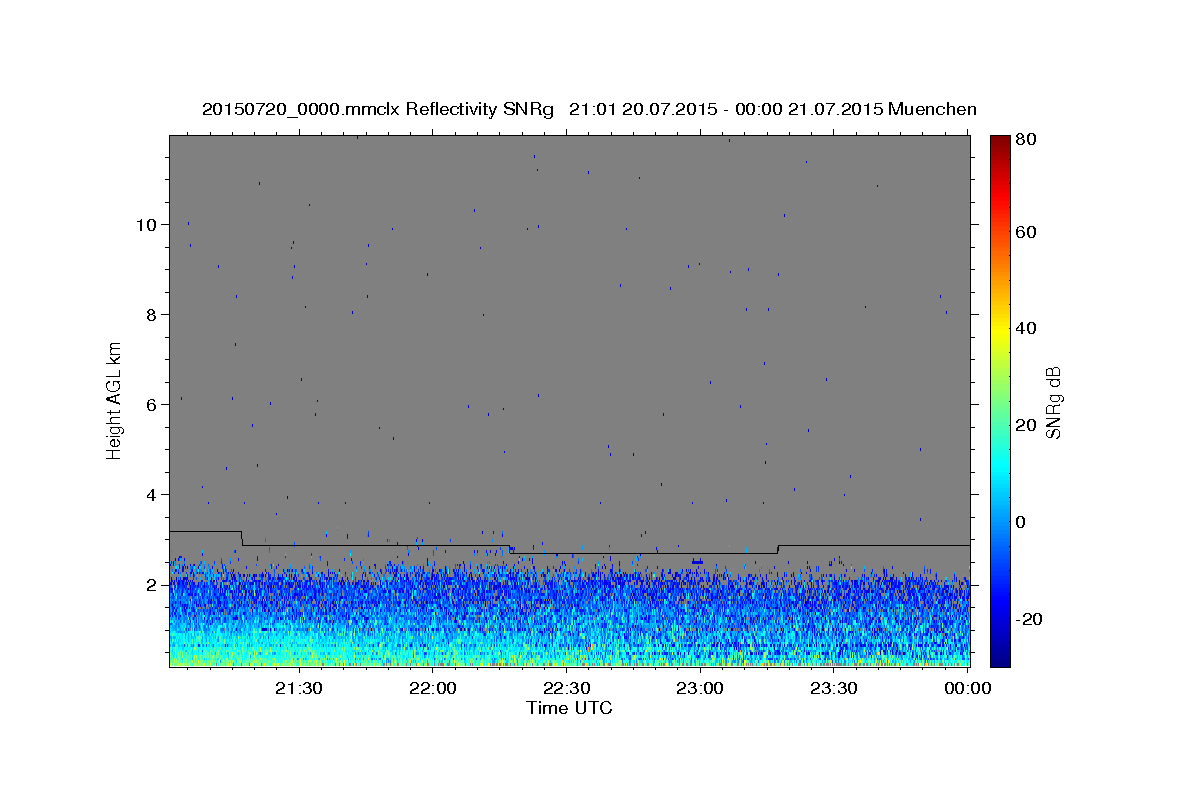
Task: Click the 'Time UTC' axis label
Action: click(569, 708)
